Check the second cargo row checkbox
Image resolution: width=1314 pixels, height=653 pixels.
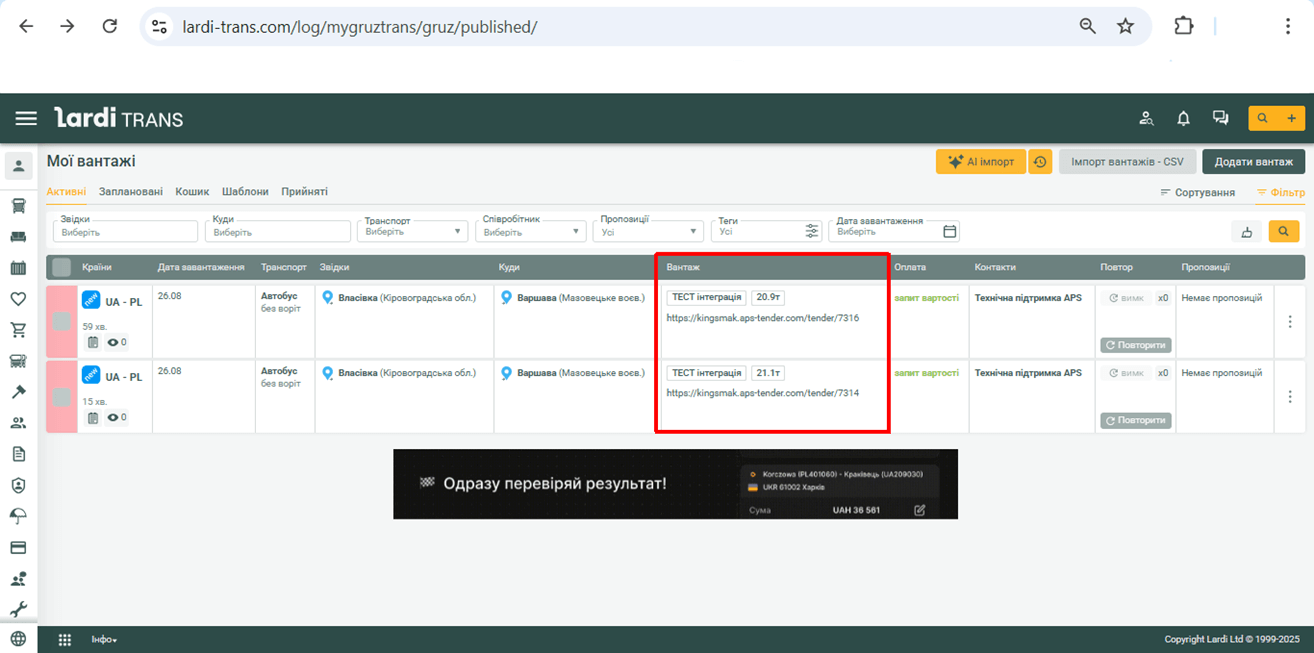tap(62, 397)
